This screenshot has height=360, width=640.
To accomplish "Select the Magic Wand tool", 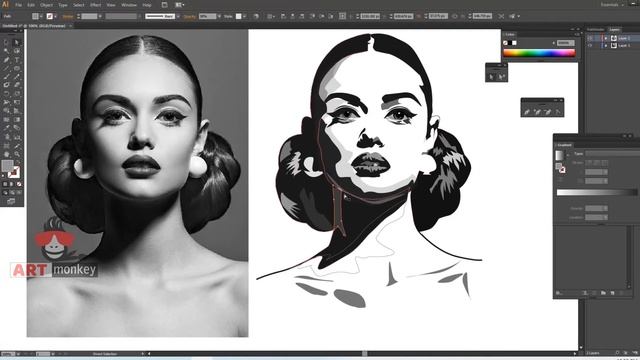I will pos(6,51).
